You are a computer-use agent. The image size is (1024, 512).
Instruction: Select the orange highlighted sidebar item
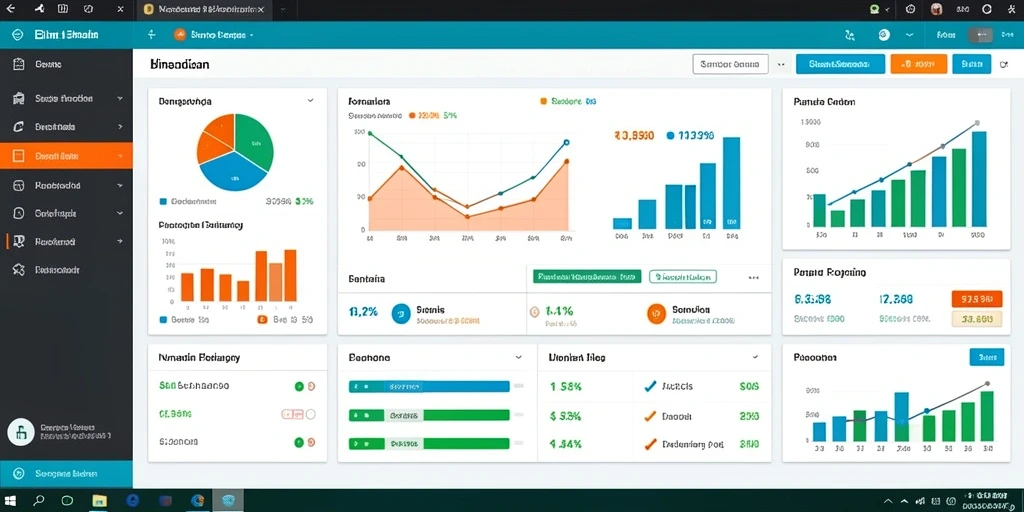click(x=66, y=156)
